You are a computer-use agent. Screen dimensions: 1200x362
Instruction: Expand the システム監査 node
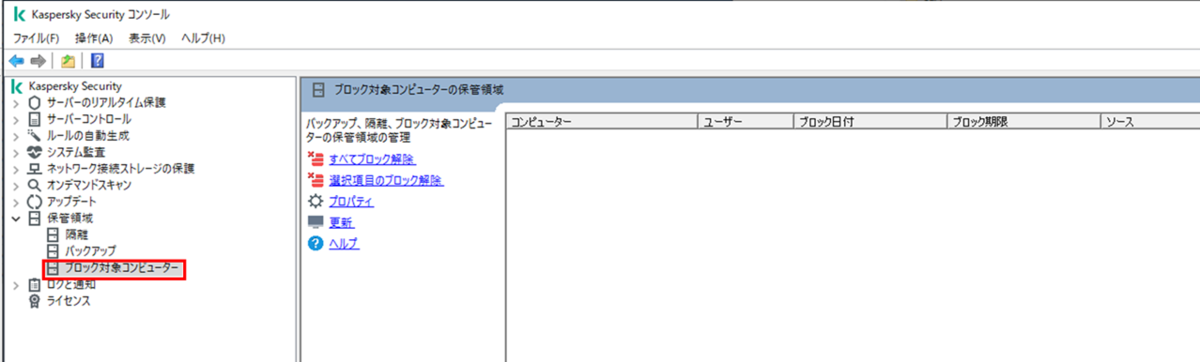[15, 152]
